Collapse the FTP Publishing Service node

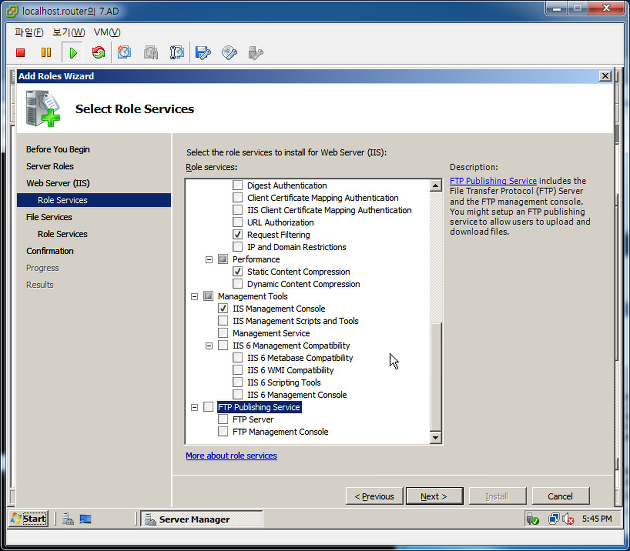pos(194,408)
